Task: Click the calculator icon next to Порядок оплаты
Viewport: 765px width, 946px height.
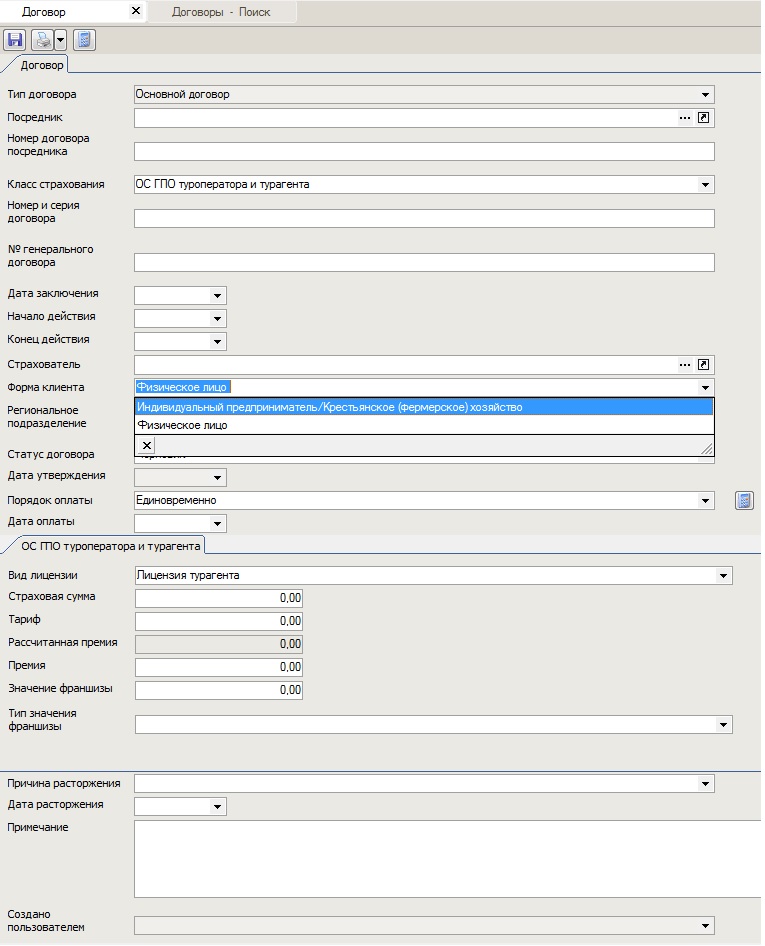Action: (x=743, y=500)
